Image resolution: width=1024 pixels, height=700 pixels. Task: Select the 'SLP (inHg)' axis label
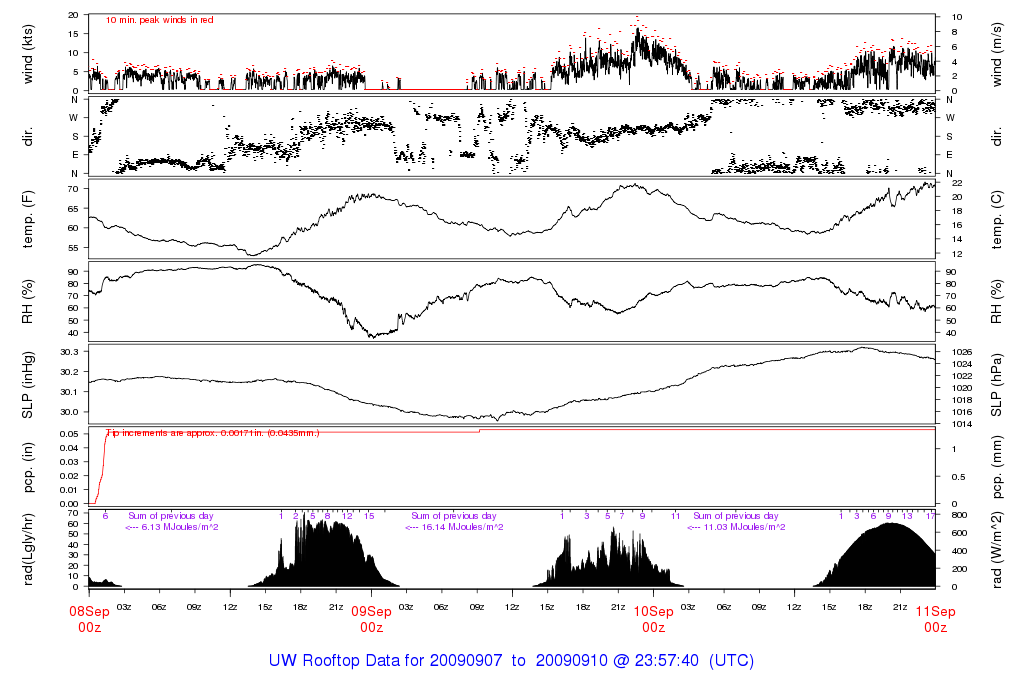click(x=27, y=385)
